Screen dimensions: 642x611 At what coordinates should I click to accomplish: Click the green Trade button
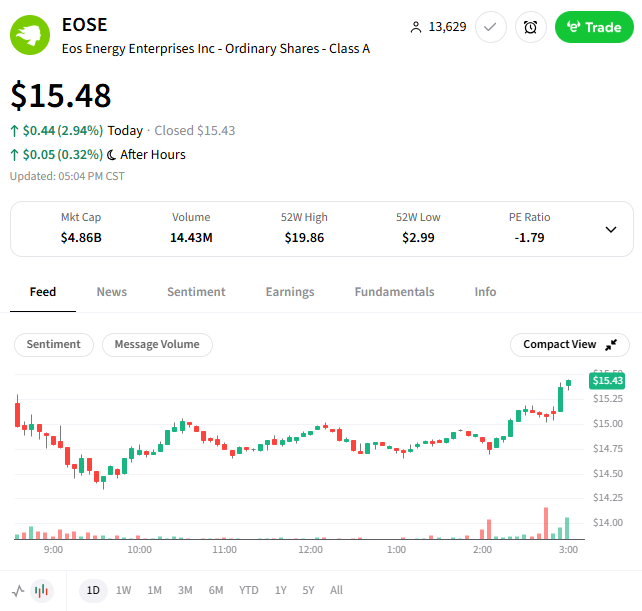coord(594,27)
